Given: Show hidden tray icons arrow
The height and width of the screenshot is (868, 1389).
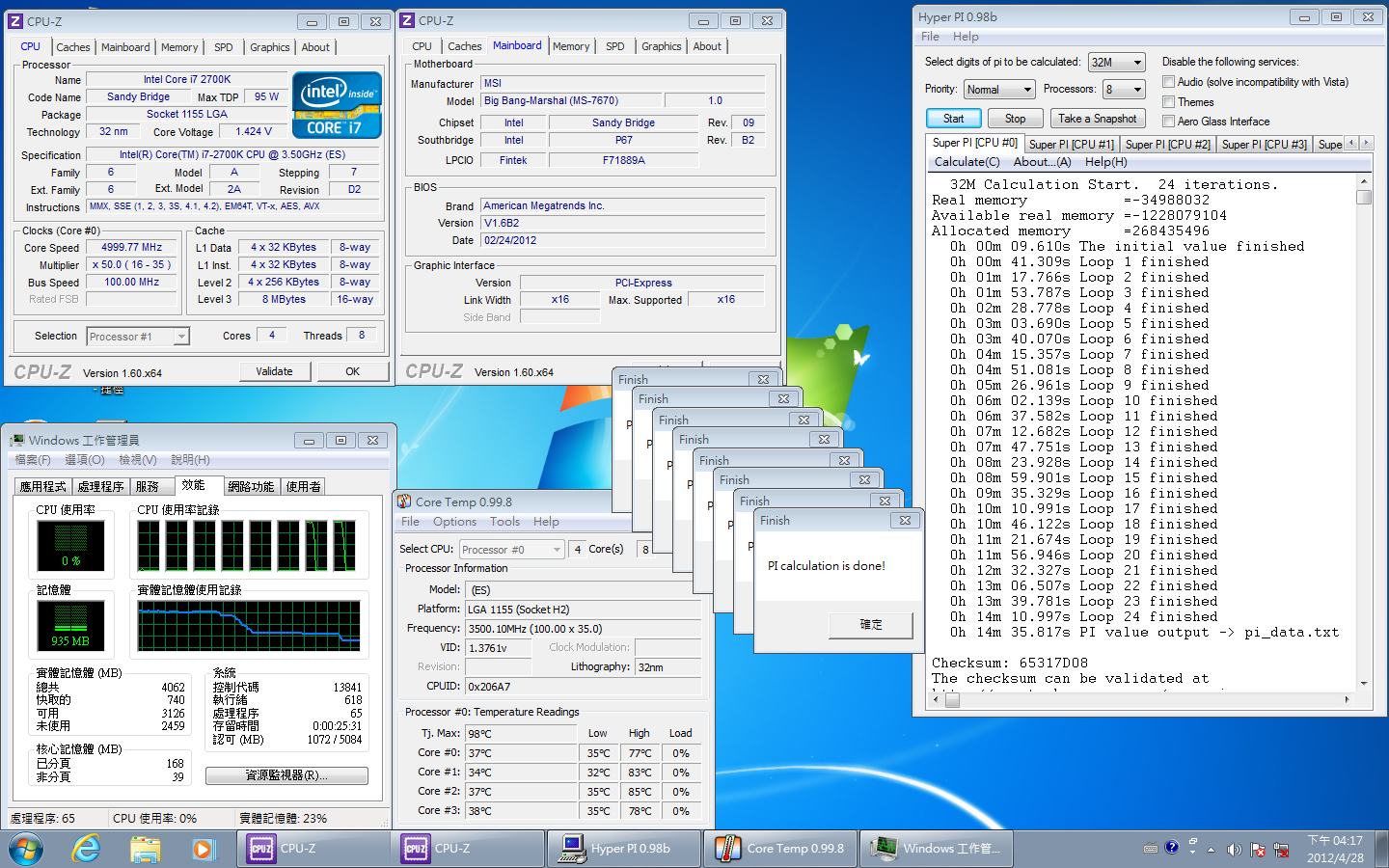Looking at the screenshot, I should point(1211,851).
